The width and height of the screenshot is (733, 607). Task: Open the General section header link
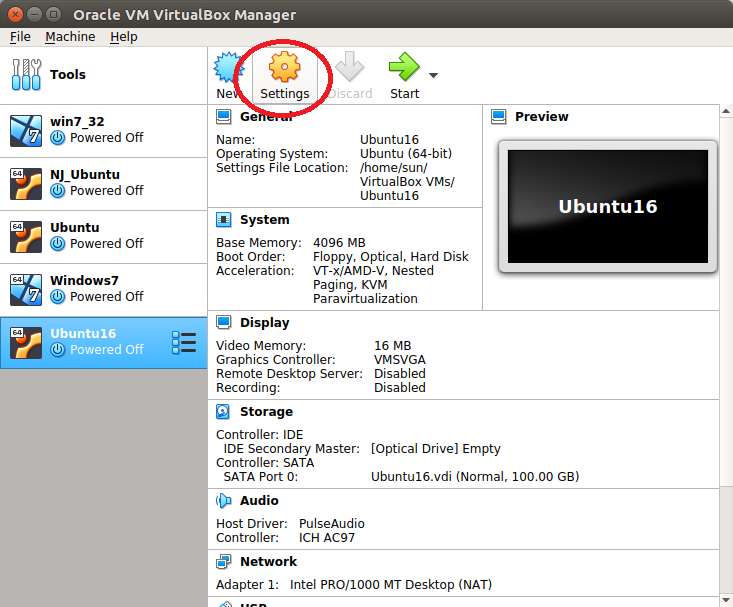[266, 116]
